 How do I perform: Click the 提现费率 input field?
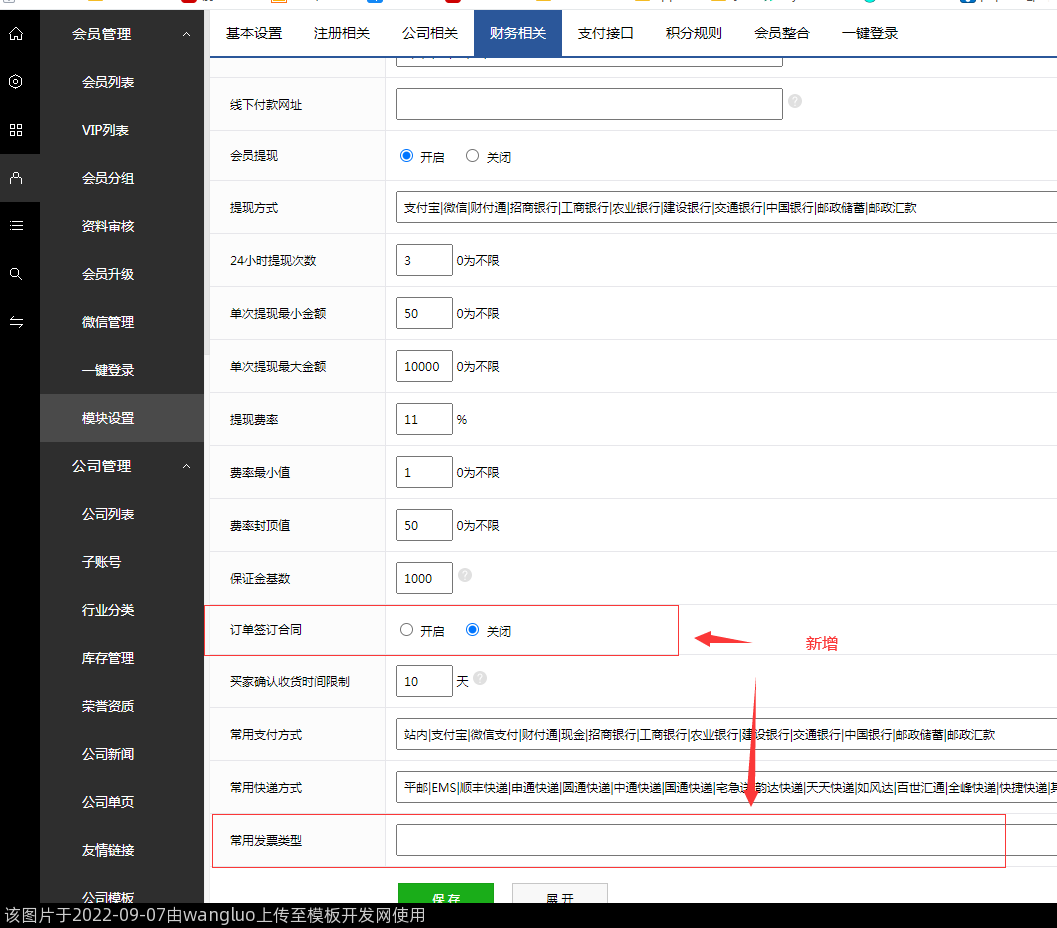[x=424, y=419]
